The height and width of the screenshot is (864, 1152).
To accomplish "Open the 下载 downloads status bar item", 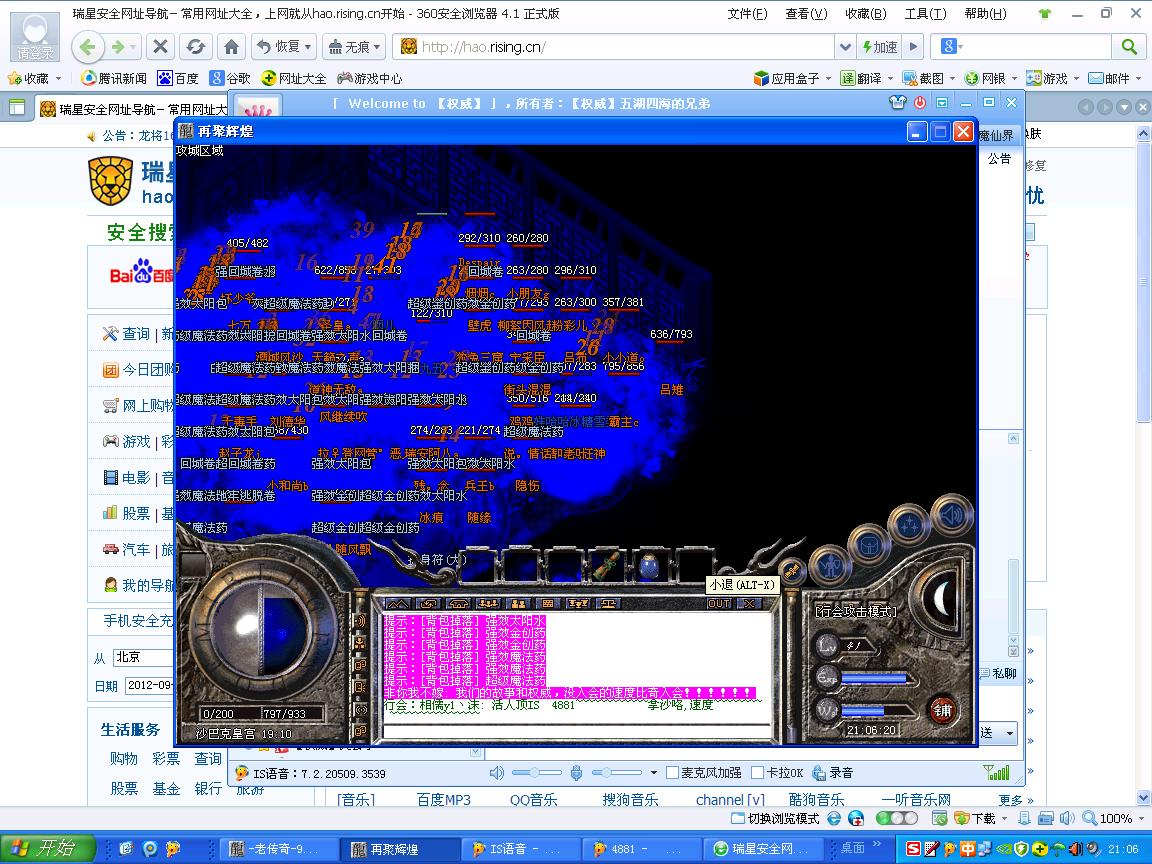I will (x=975, y=818).
